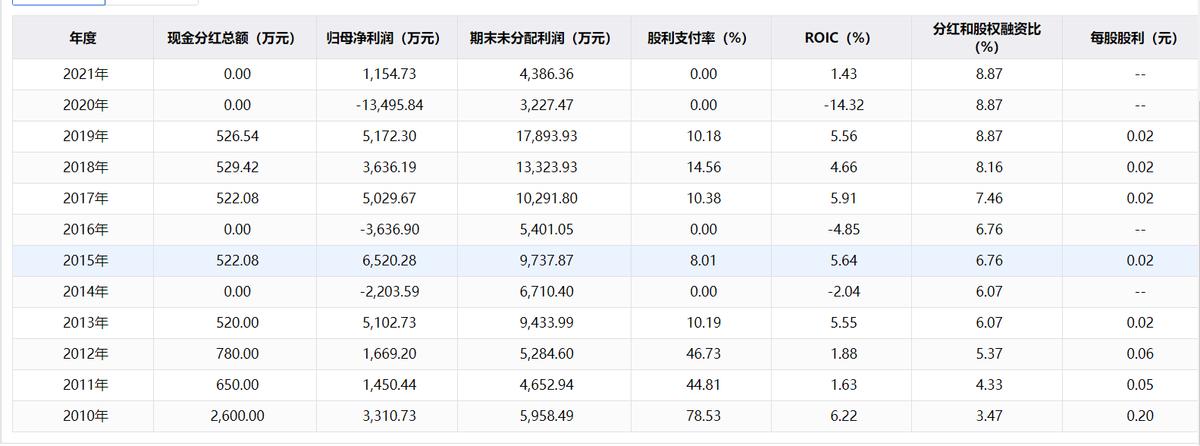This screenshot has height=446, width=1200.
Task: Select the 2018年 year cell
Action: pyautogui.click(x=85, y=167)
